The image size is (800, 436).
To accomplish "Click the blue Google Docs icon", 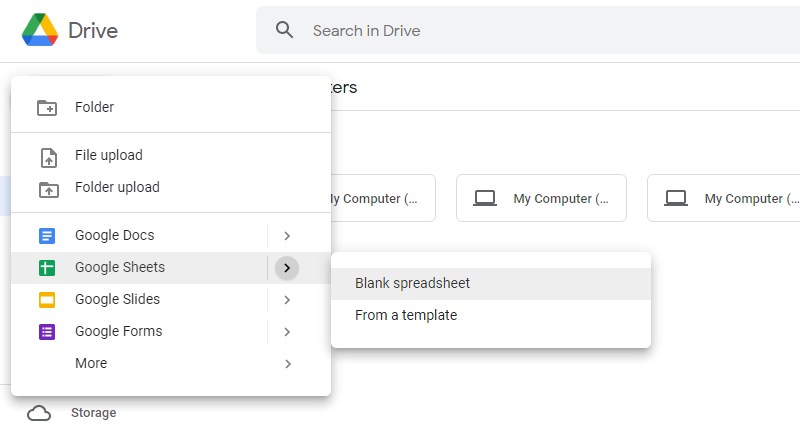I will pos(47,236).
